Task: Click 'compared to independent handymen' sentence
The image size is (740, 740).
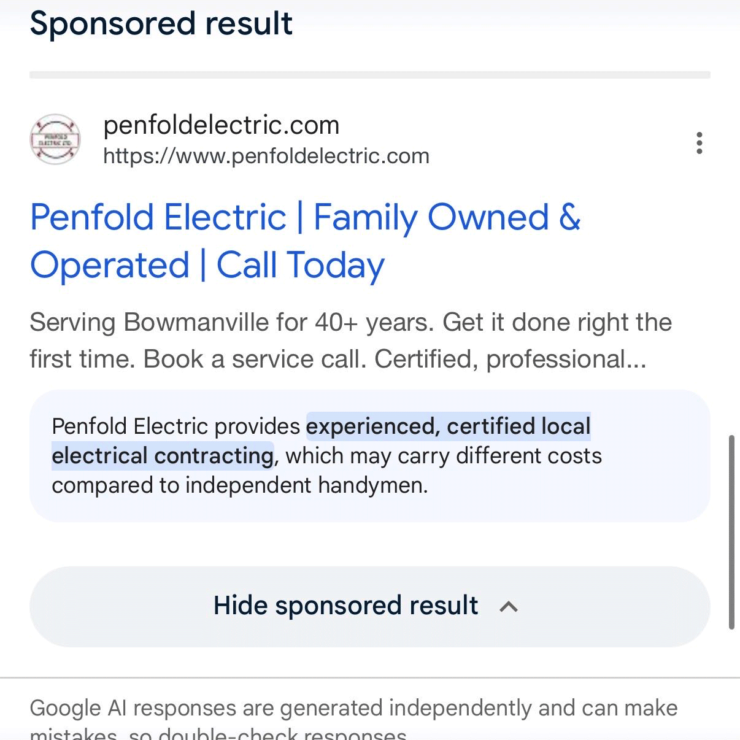Action: point(240,486)
